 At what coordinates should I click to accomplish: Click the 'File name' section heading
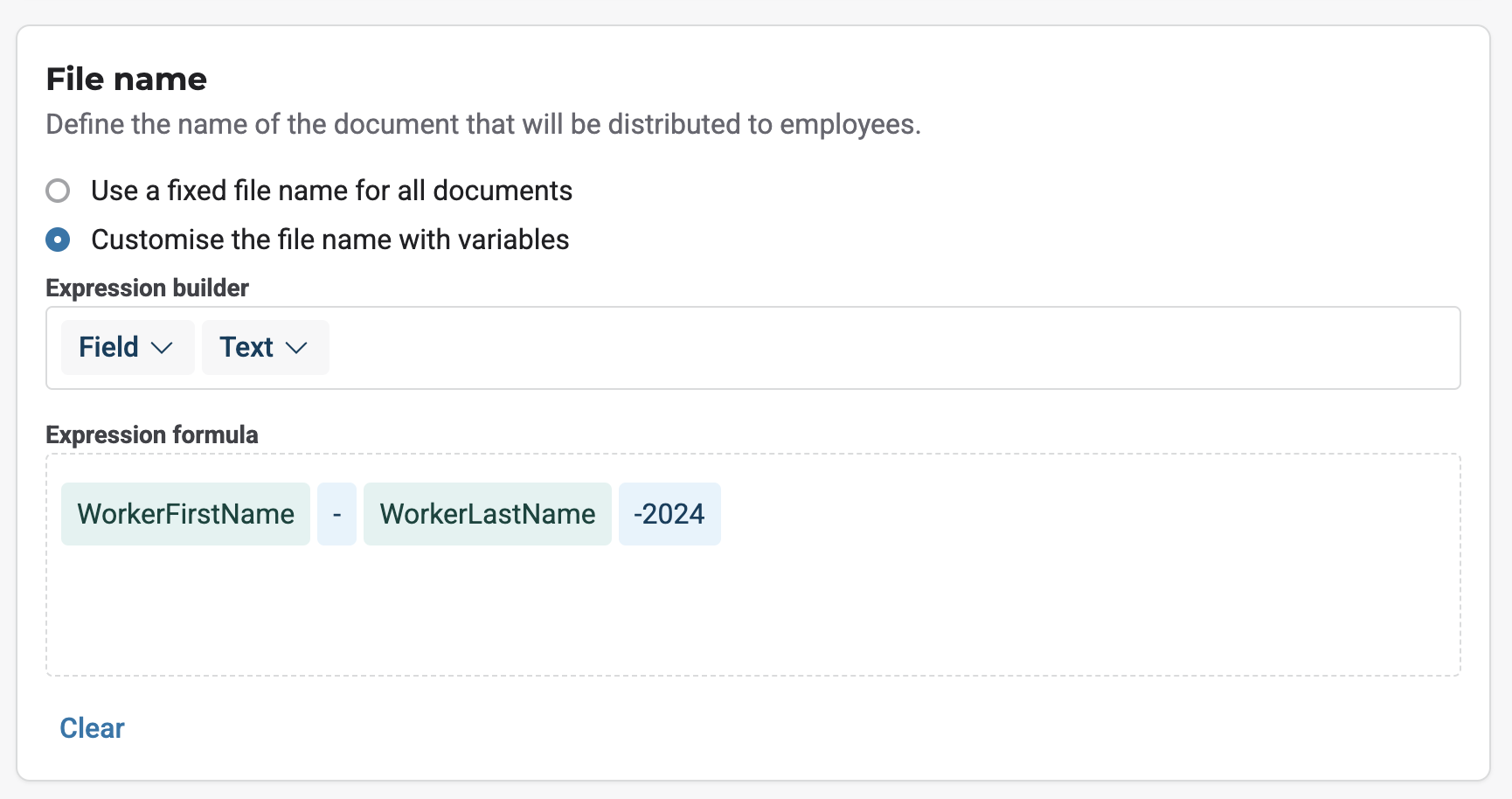tap(127, 80)
